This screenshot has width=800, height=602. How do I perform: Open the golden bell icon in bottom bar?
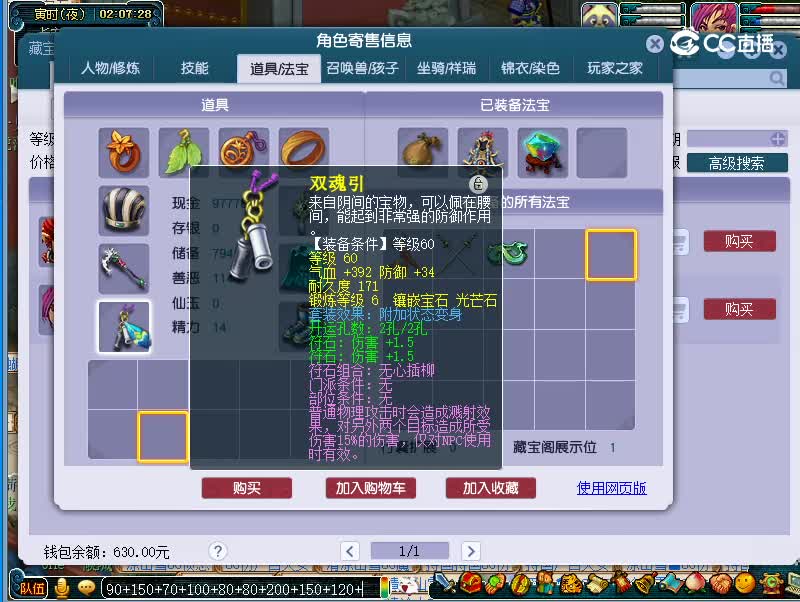point(645,583)
